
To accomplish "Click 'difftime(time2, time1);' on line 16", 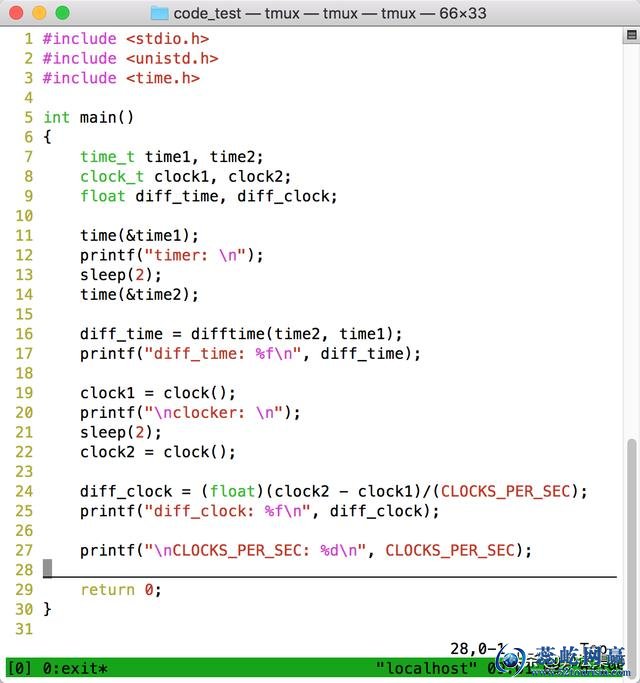I will click(297, 334).
